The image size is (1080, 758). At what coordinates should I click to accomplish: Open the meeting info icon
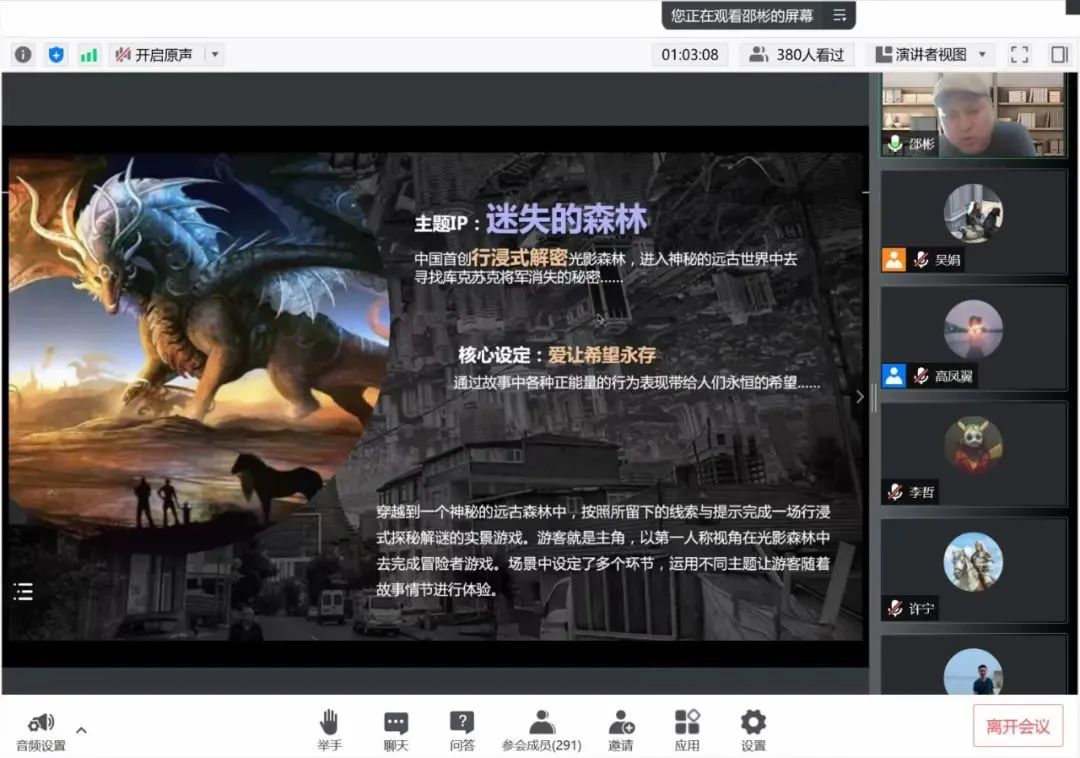point(23,55)
